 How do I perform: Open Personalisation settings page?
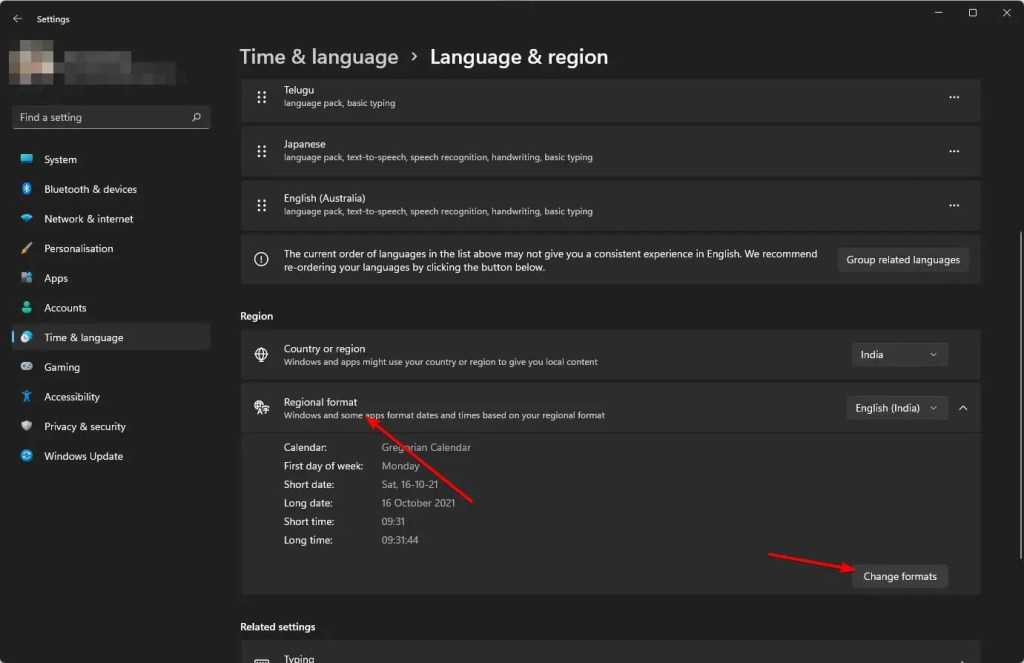[x=78, y=248]
